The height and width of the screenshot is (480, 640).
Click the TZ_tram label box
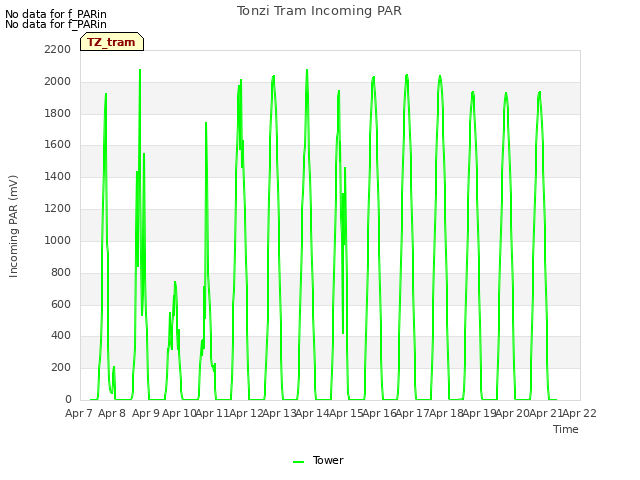coord(112,42)
